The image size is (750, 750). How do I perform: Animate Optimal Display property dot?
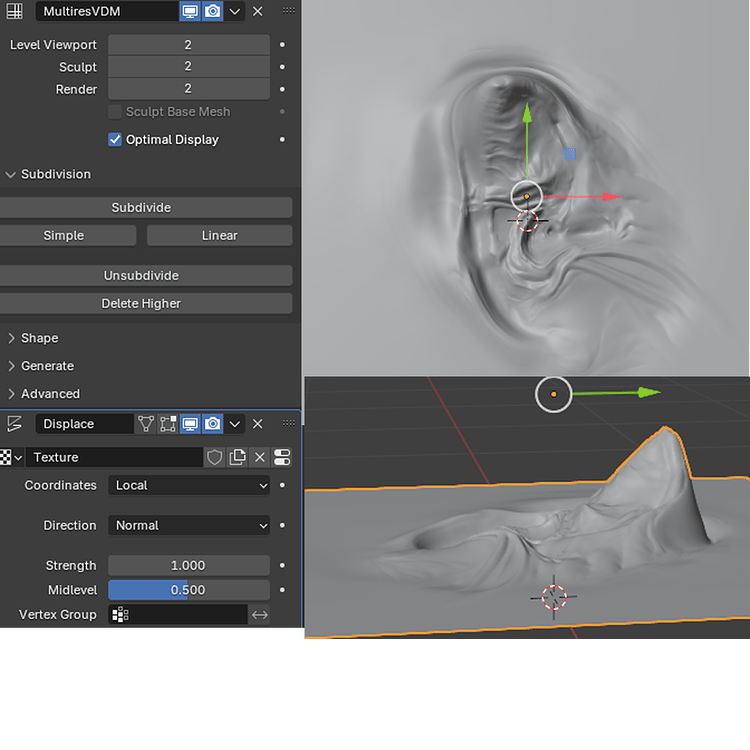(x=282, y=140)
